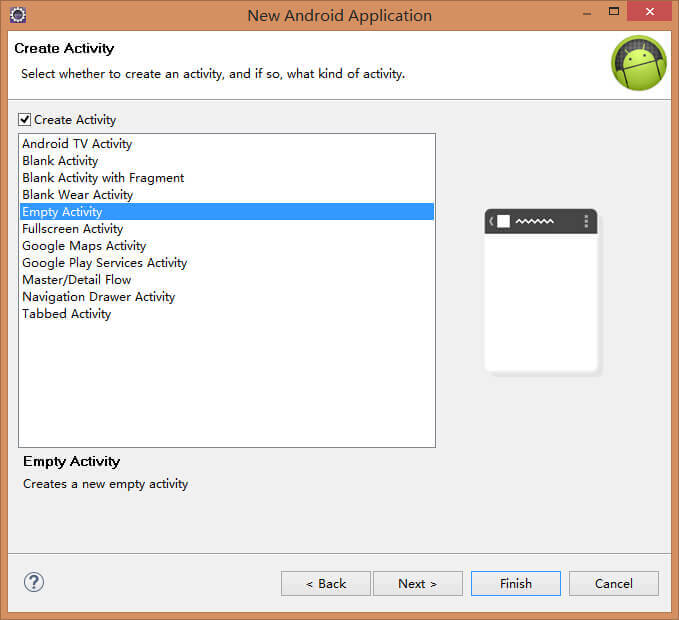Click the Android robot wizard logo
This screenshot has height=620, width=679.
click(x=639, y=63)
